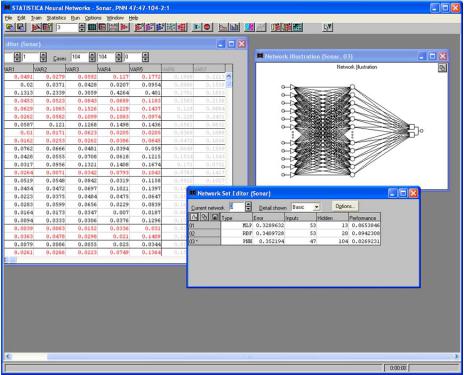Open the Run menu

(x=75, y=18)
